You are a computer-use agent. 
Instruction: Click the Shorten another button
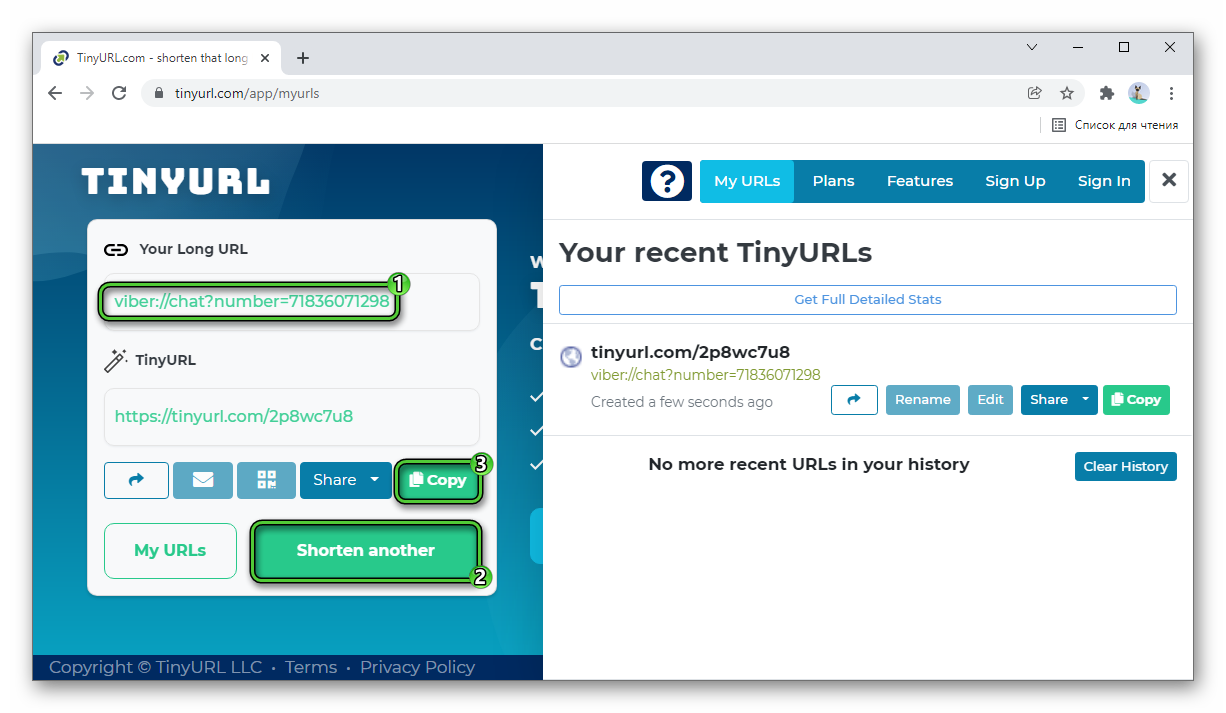click(366, 551)
